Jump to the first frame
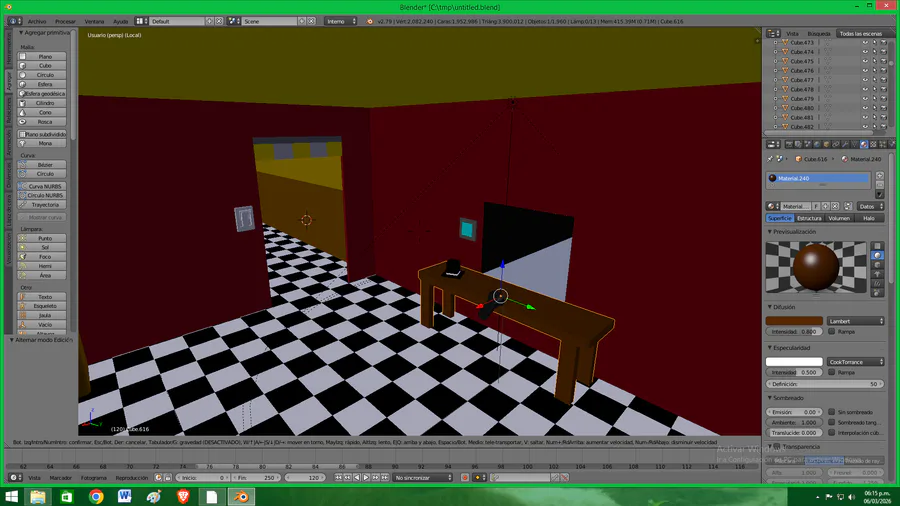900x506 pixels. 338,477
